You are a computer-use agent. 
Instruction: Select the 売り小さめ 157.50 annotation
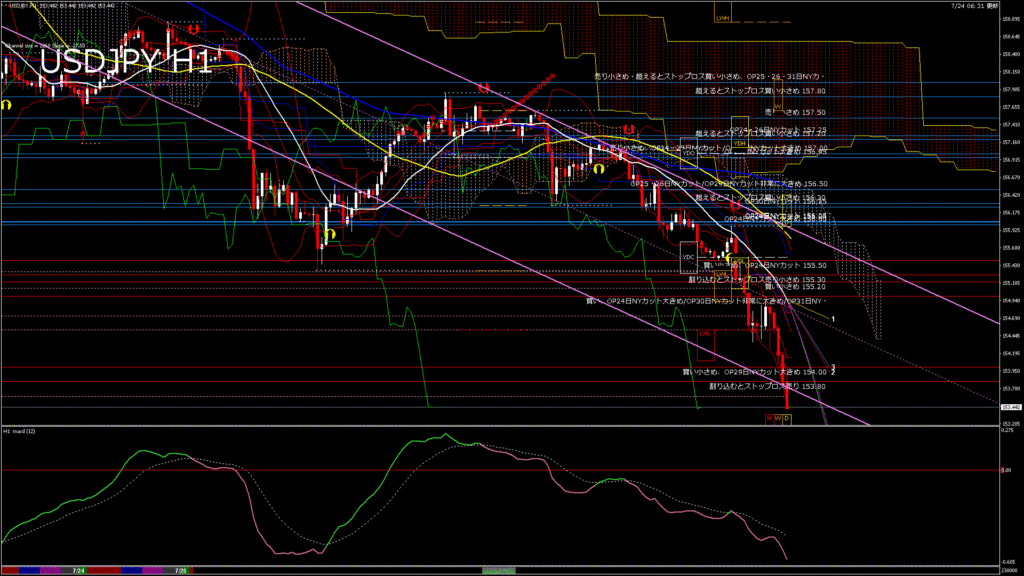[x=795, y=112]
